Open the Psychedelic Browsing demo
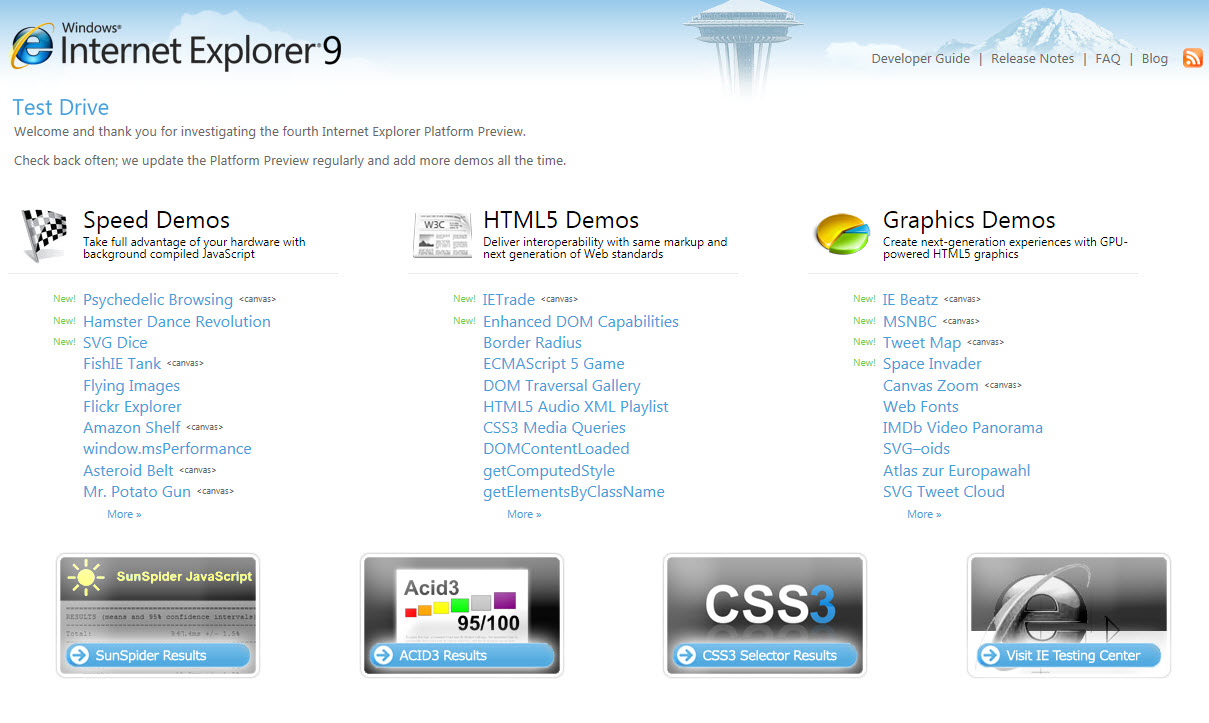Screen dimensions: 1209x723 158,300
